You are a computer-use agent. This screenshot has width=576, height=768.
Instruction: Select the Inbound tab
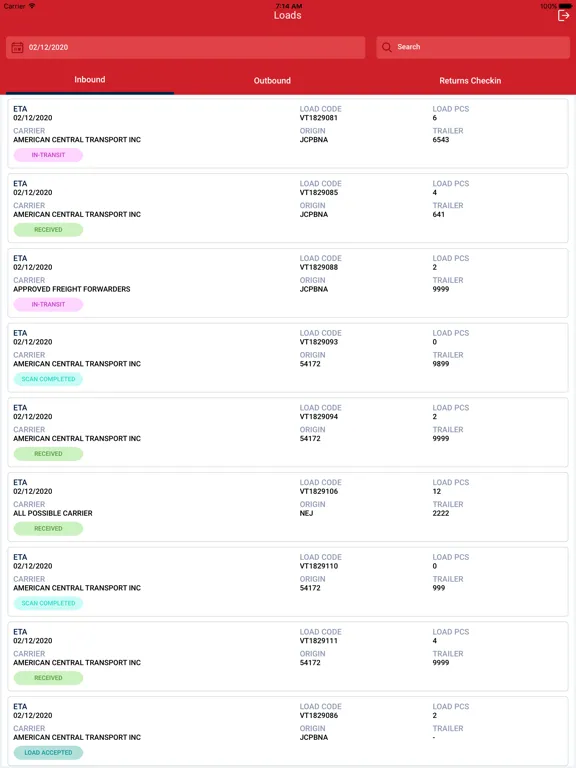point(90,79)
